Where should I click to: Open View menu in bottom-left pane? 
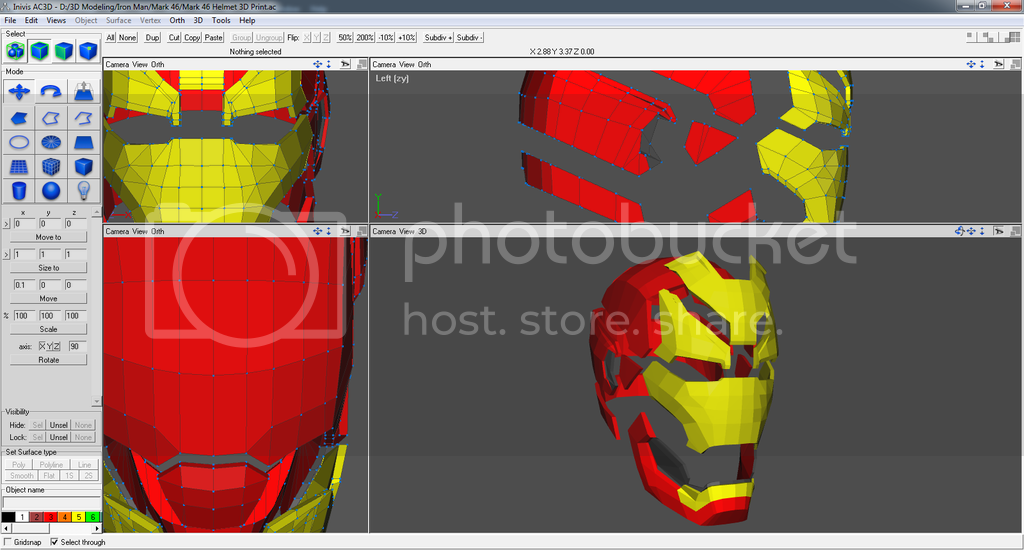(x=140, y=231)
